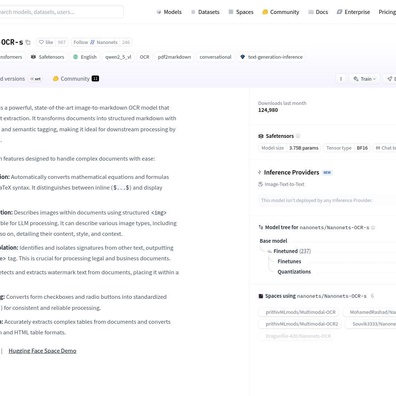Open Dragunflie-420/Nanonets-OCR space
The width and height of the screenshot is (396, 396).
(296, 336)
